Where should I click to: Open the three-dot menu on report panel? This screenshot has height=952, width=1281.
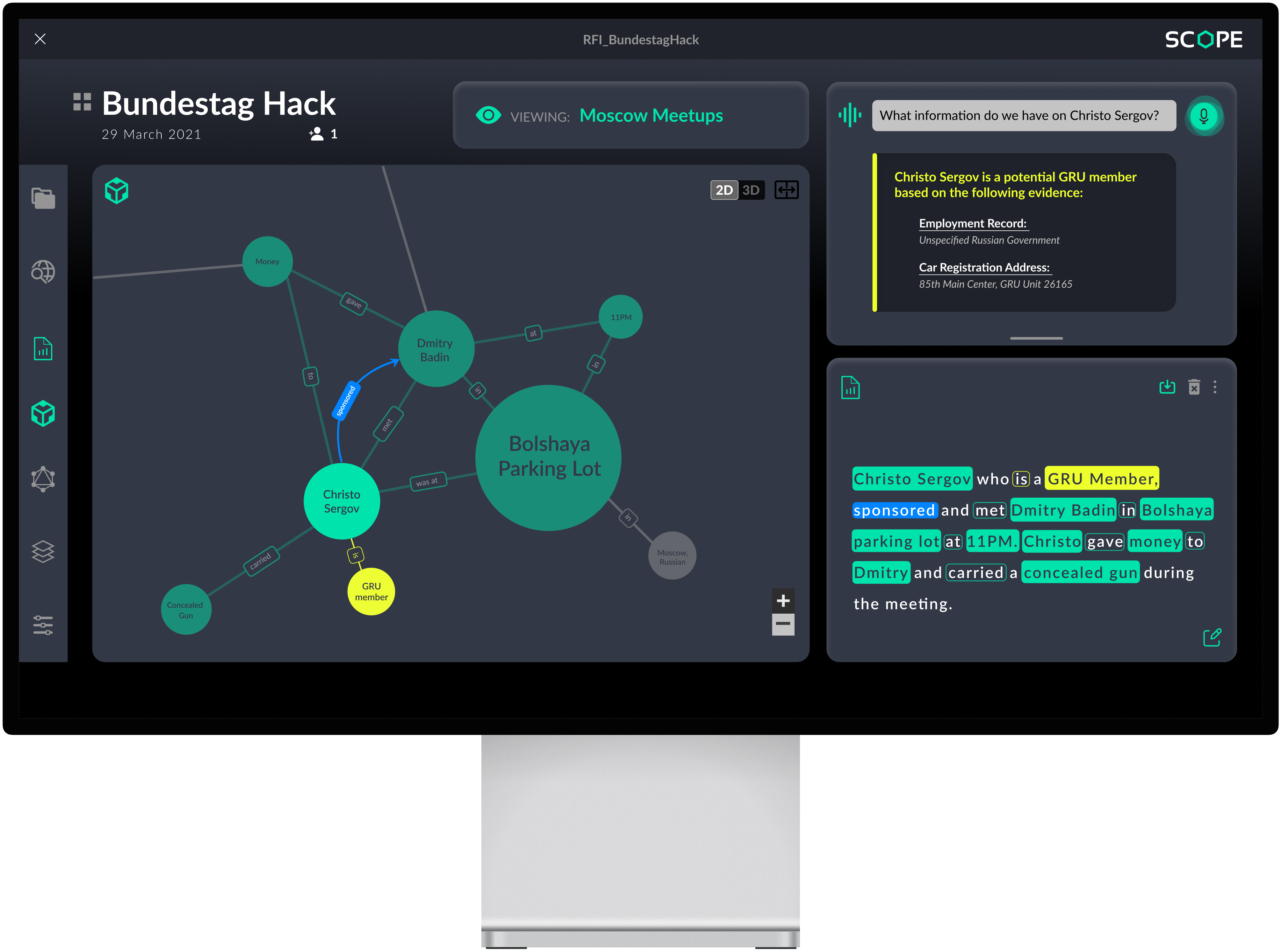1215,387
